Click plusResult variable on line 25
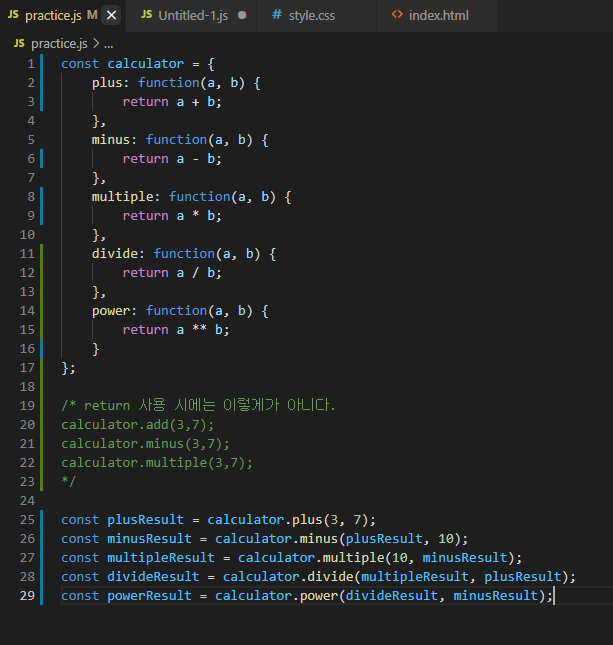 pyautogui.click(x=145, y=520)
